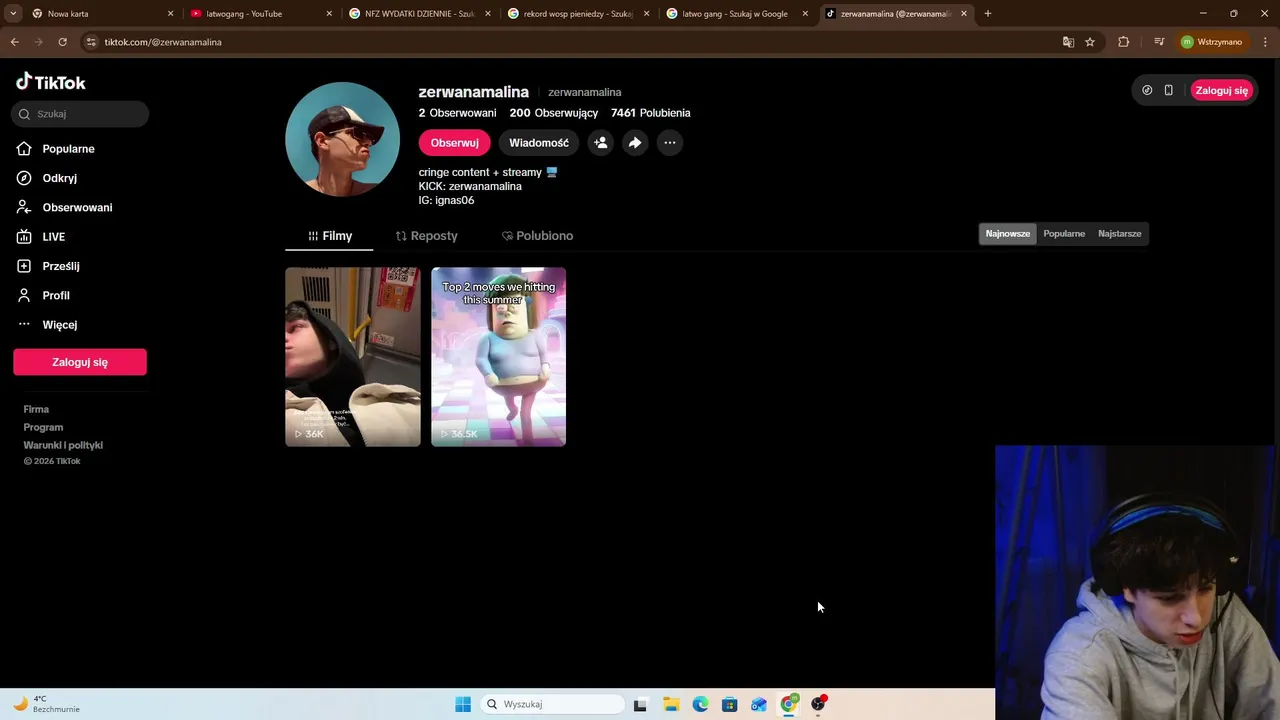The height and width of the screenshot is (720, 1280).
Task: Expand Warunki i polityki footer section
Action: (63, 445)
